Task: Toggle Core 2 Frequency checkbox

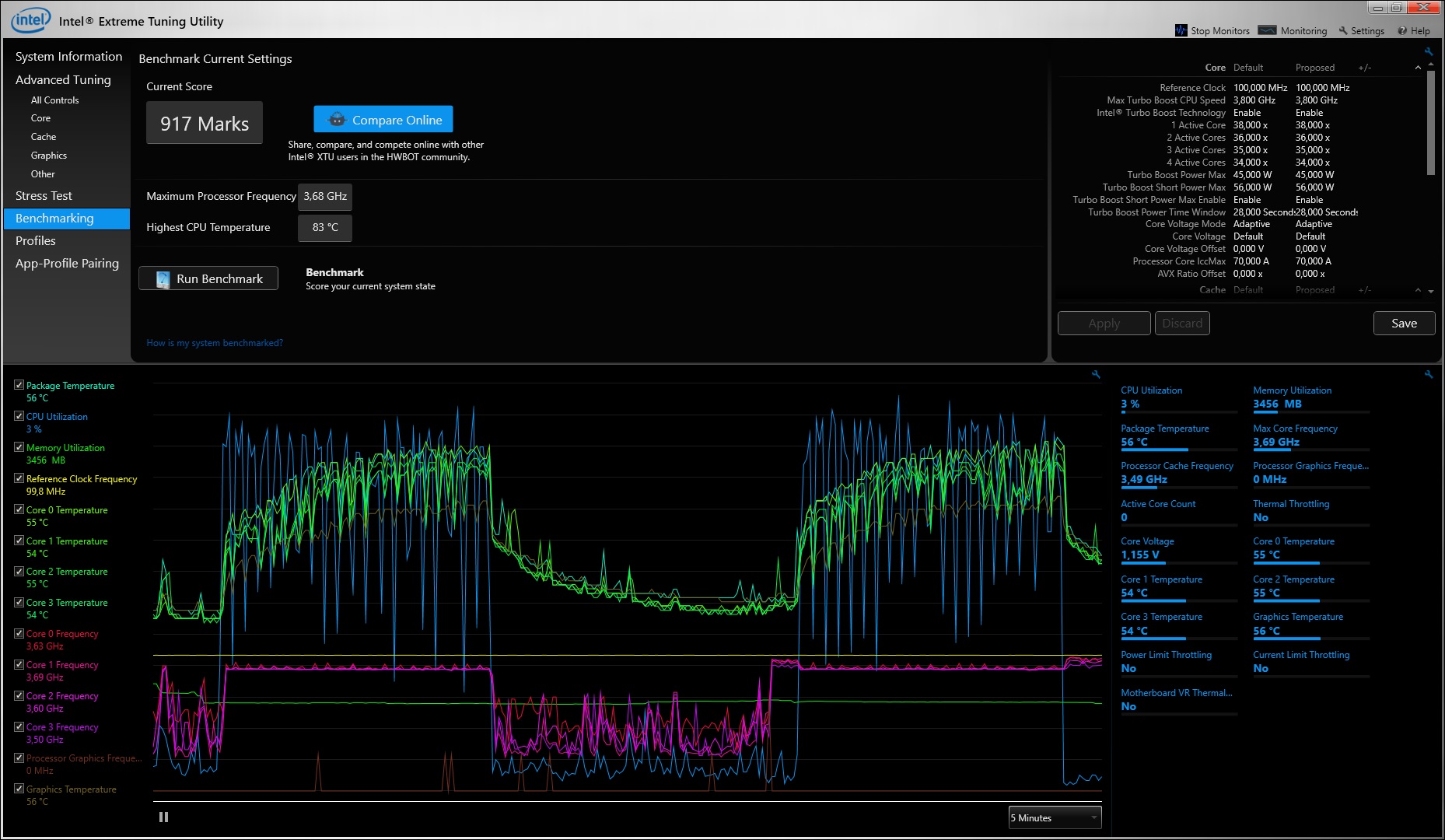Action: (x=19, y=695)
